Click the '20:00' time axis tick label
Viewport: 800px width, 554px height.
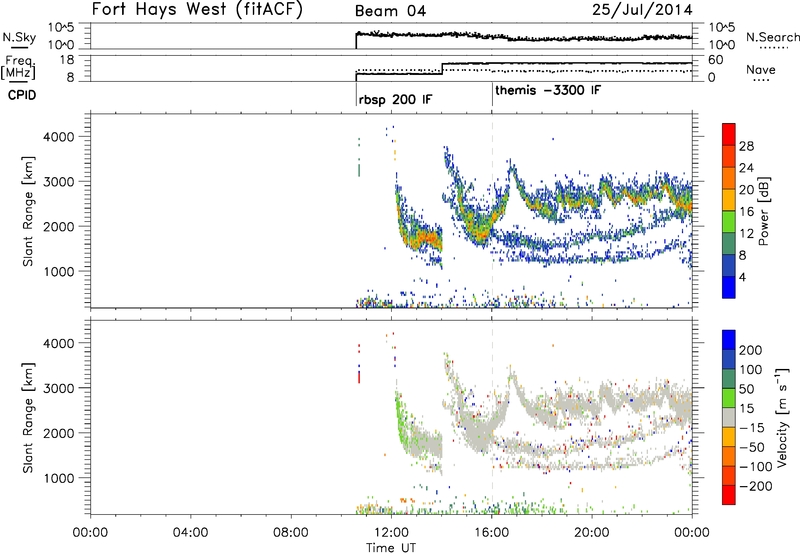[x=592, y=532]
